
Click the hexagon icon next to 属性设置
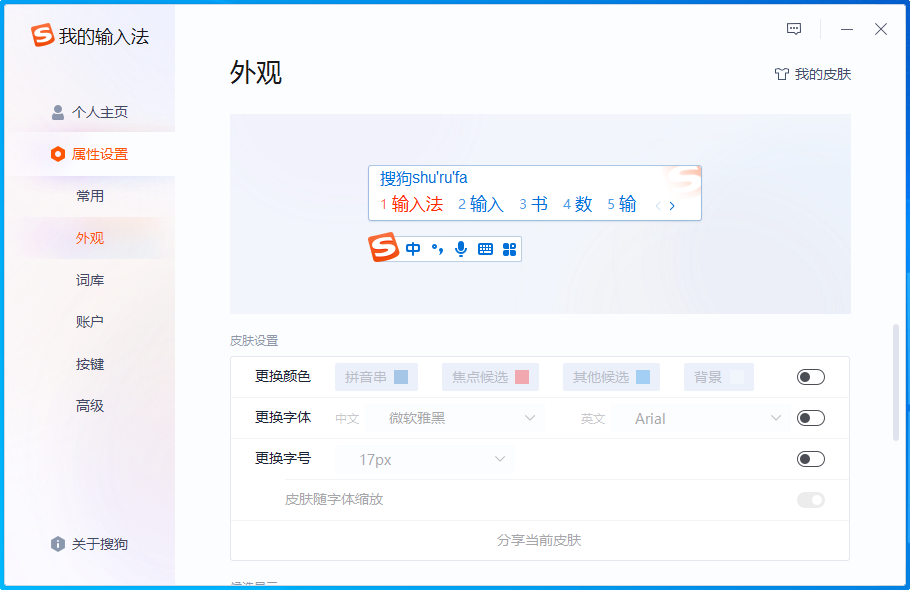pos(57,154)
